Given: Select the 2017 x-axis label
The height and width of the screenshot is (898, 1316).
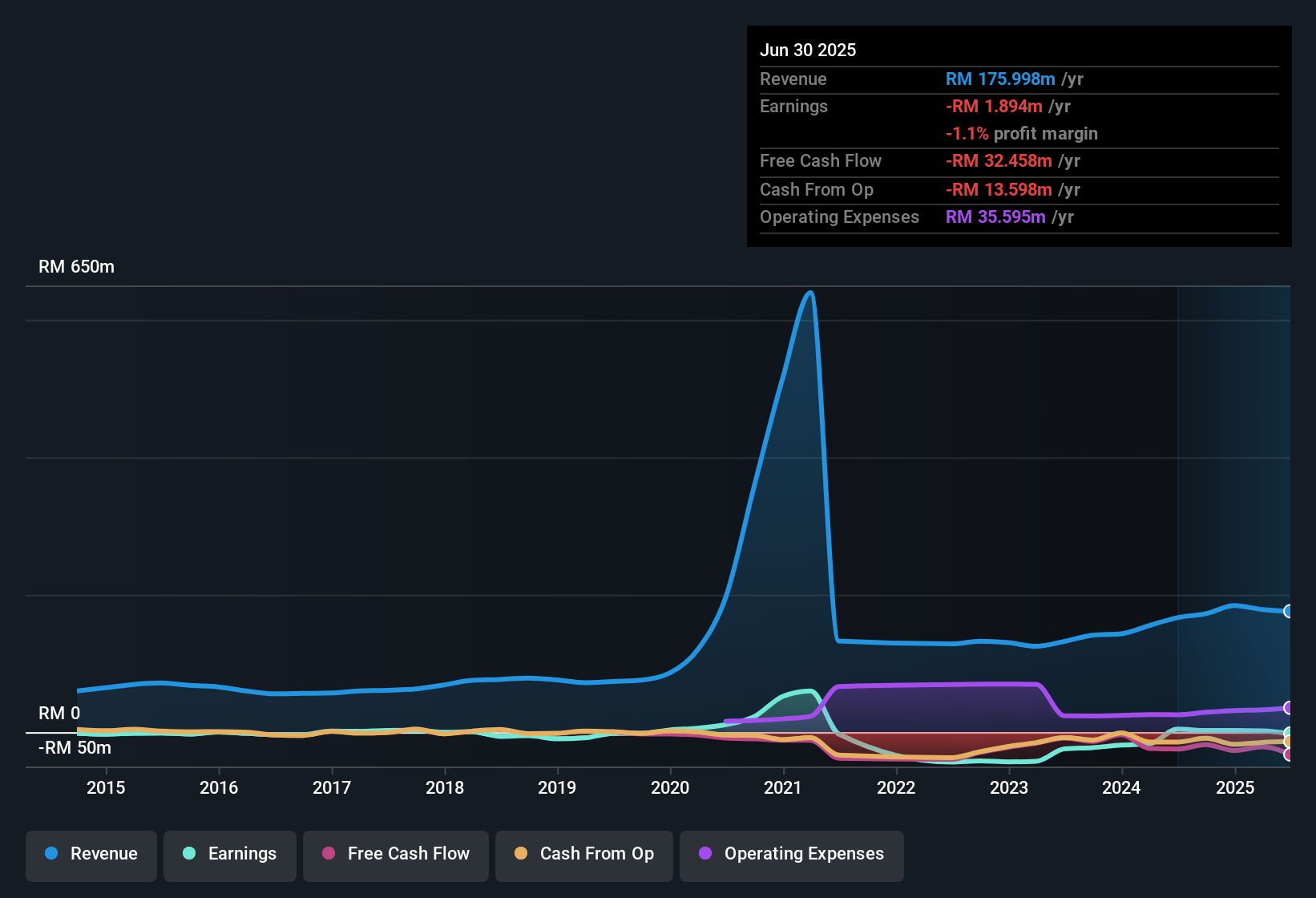Looking at the screenshot, I should click(x=332, y=787).
